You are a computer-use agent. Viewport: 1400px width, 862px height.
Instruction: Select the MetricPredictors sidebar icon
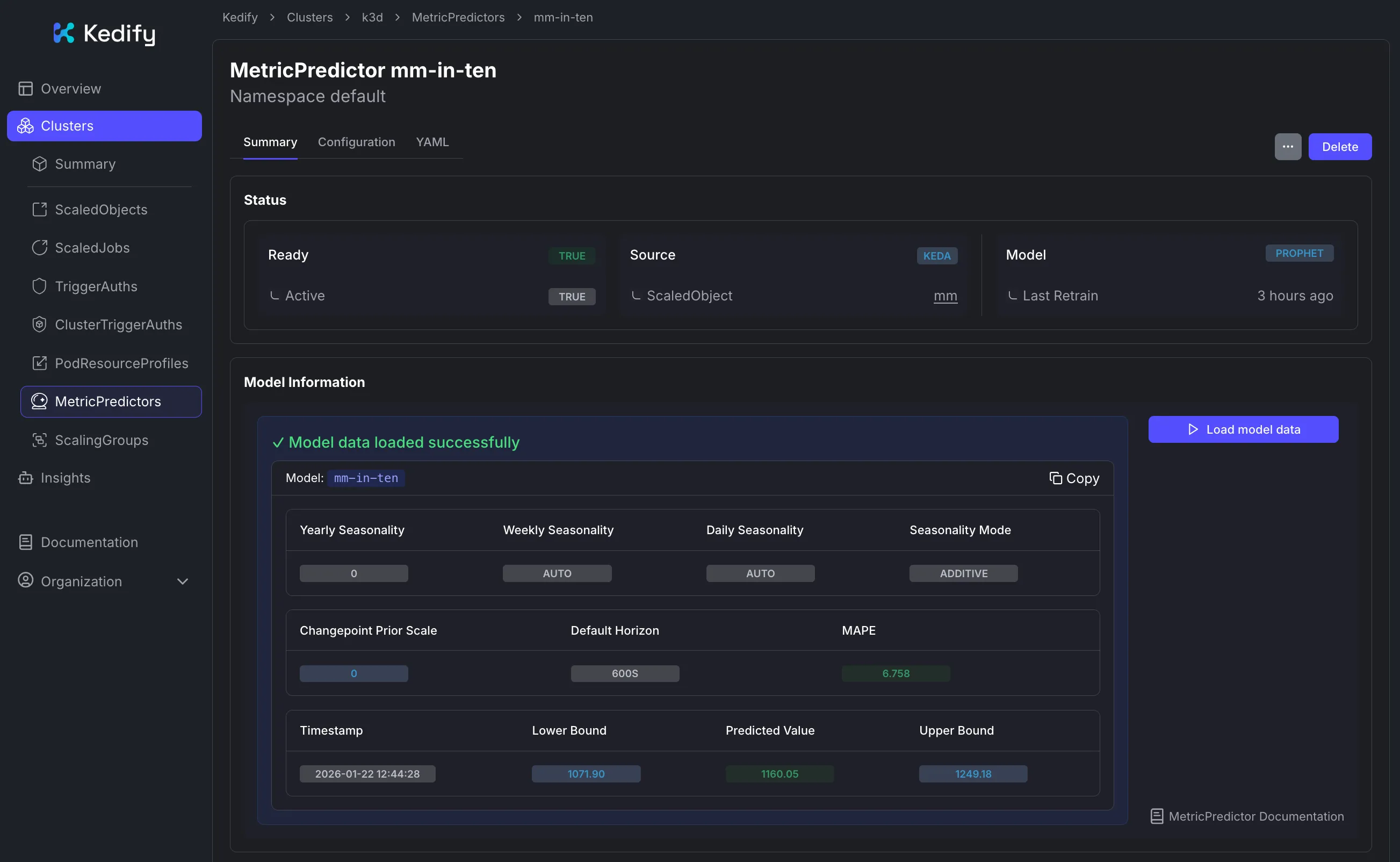[39, 401]
